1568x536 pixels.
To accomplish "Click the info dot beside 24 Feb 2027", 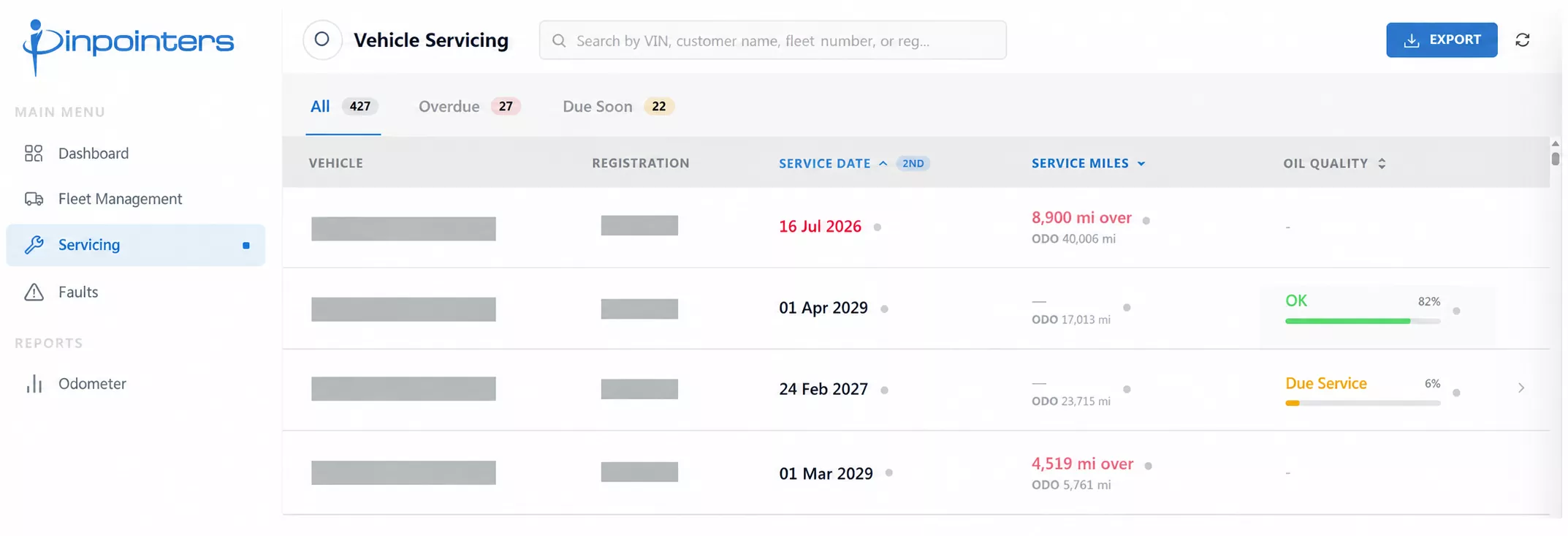I will coord(884,390).
